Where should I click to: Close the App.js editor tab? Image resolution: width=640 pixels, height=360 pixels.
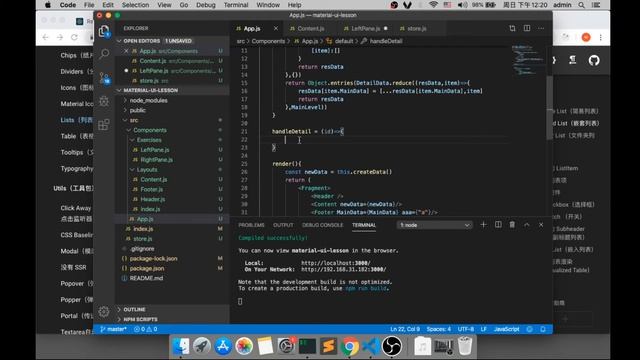(x=276, y=28)
